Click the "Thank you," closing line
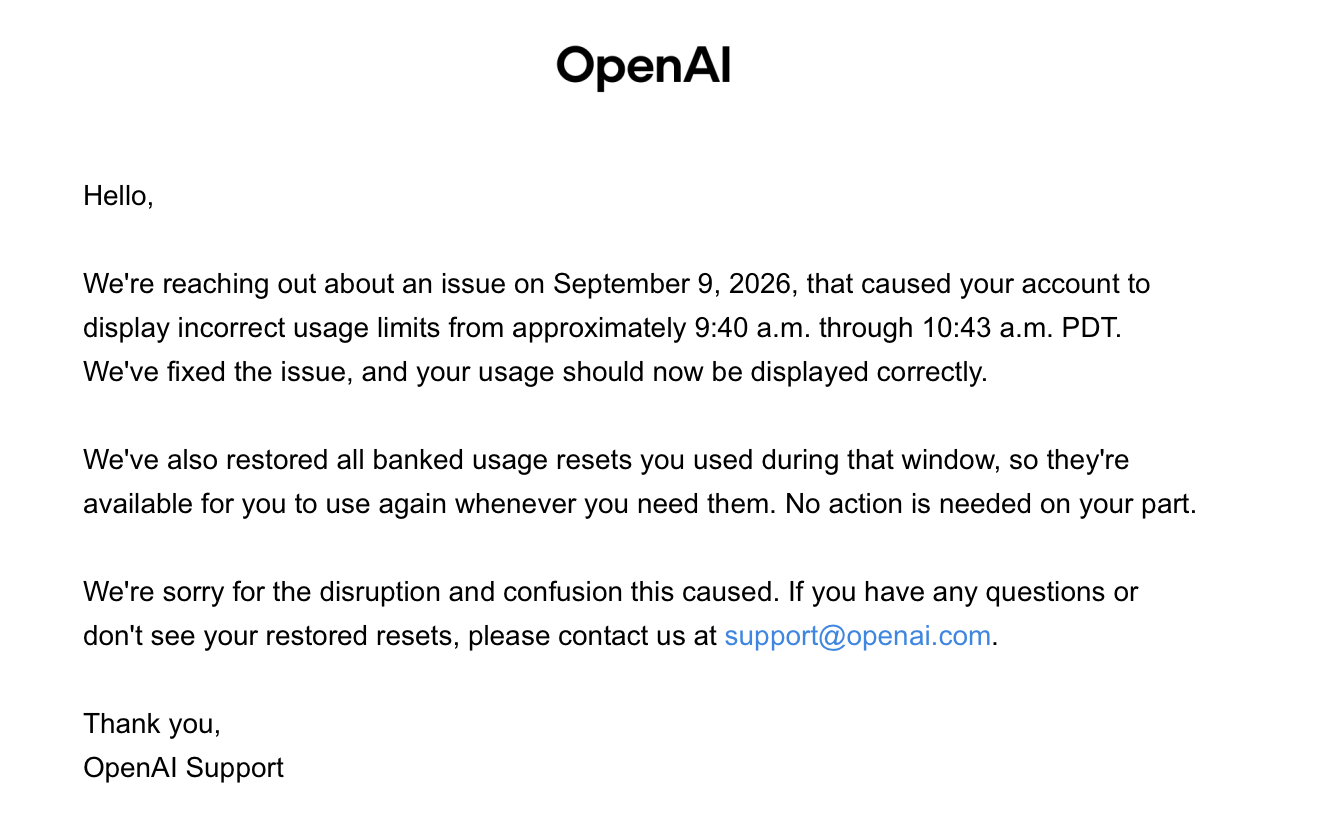Viewport: 1320px width, 823px height. (152, 724)
